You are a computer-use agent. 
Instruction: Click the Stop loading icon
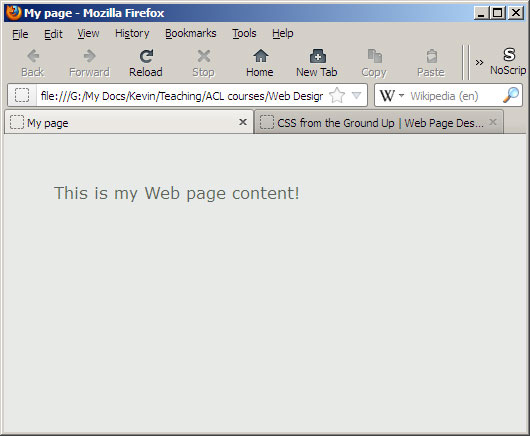tap(203, 56)
